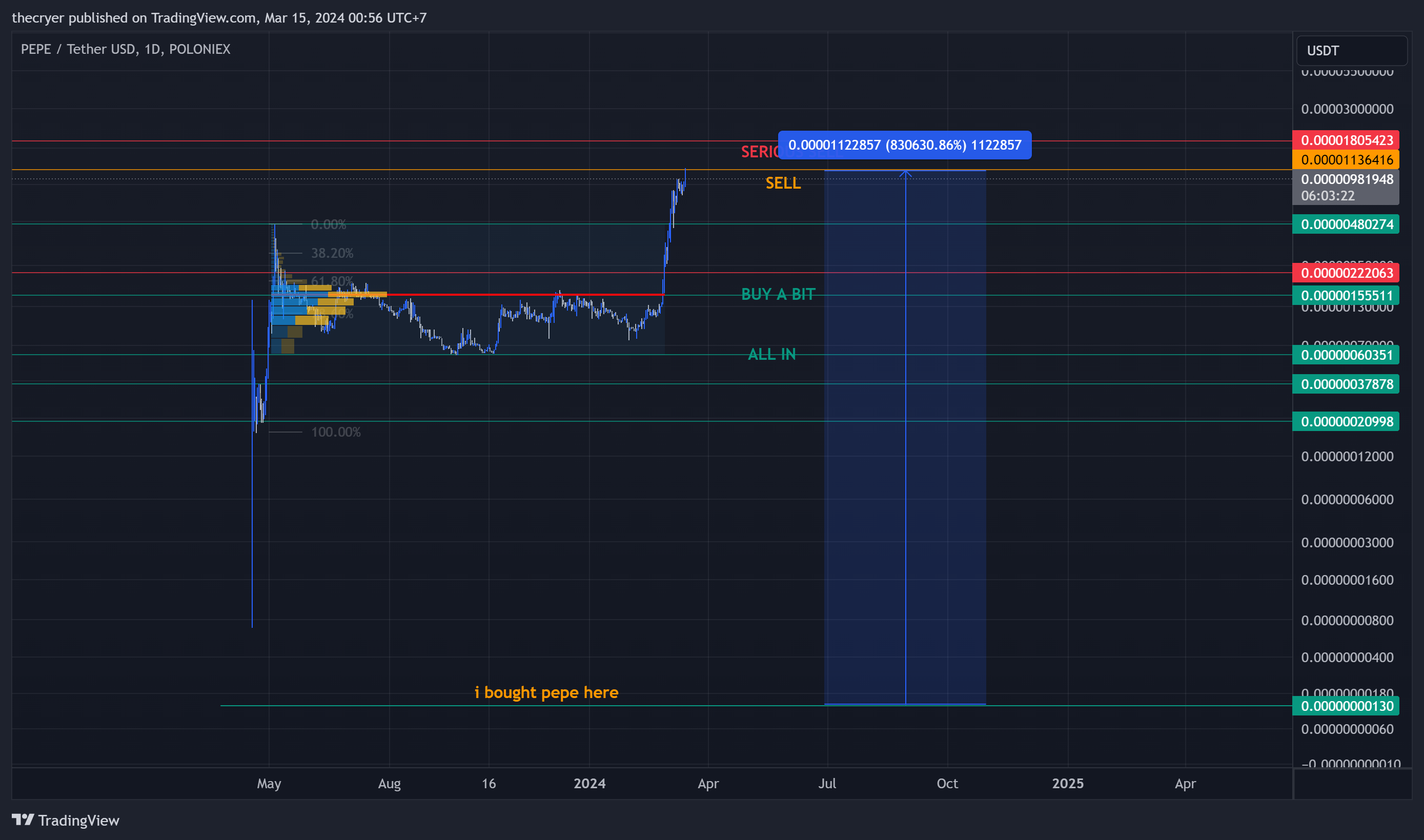
Task: Click the 0.00003000000 price scale value
Action: point(1347,109)
